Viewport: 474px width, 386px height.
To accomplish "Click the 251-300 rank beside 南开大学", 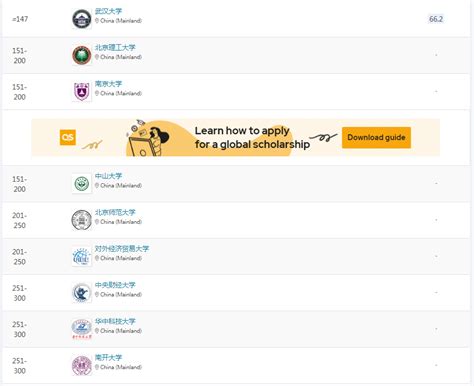I will coord(19,366).
